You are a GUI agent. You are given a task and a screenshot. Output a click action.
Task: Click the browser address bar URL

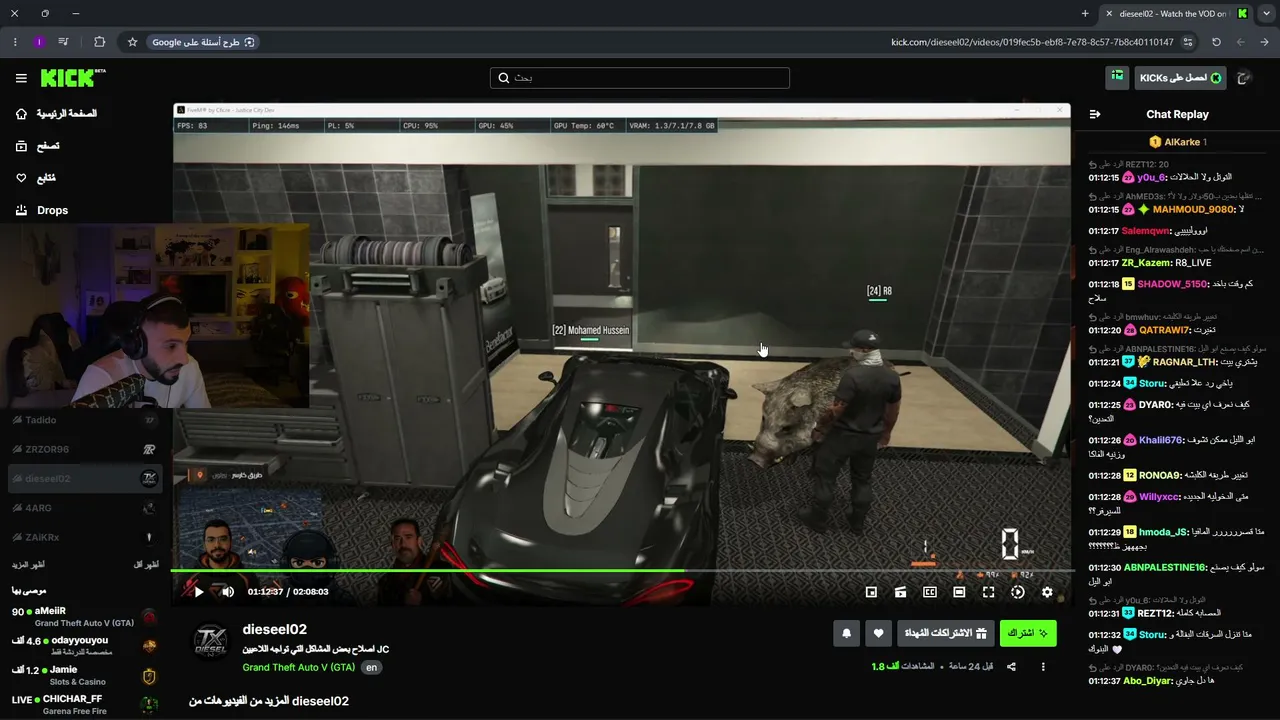1032,42
